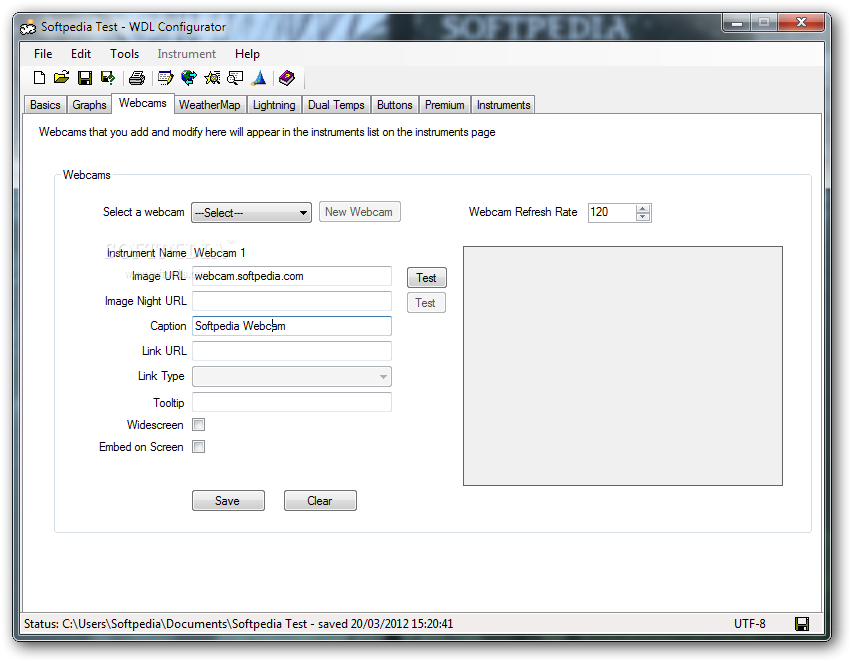Open the Help menu
The image size is (852, 662).
(x=247, y=54)
